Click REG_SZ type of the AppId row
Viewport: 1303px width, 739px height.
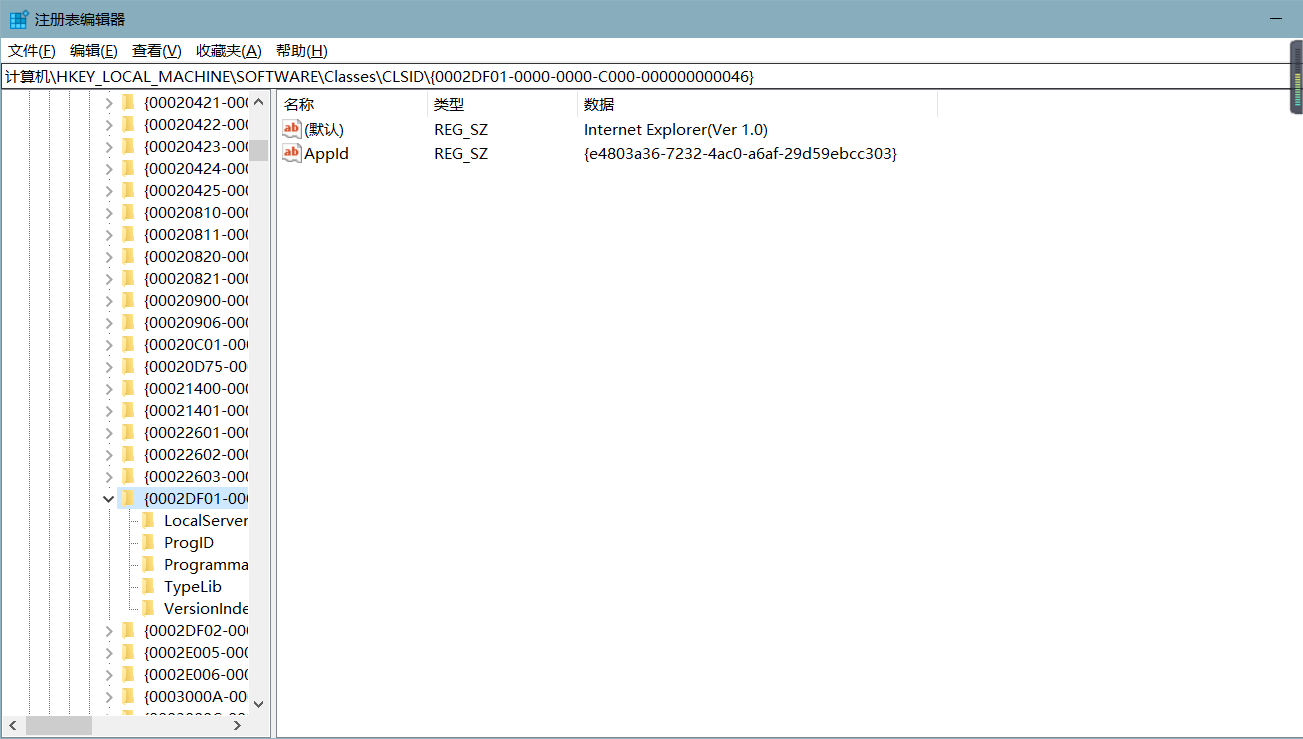(461, 154)
